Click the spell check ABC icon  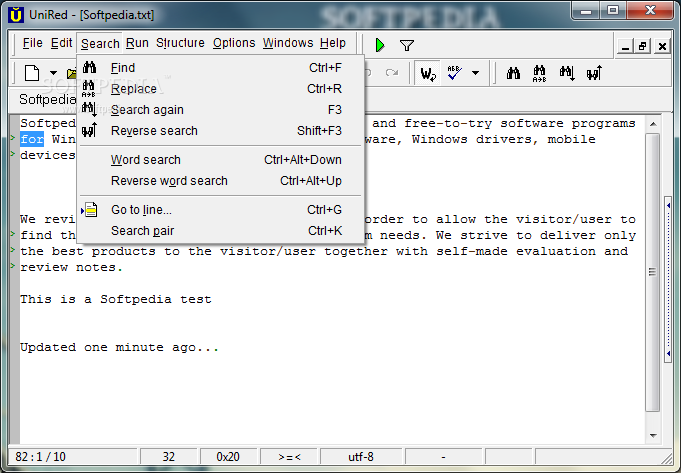pyautogui.click(x=454, y=73)
